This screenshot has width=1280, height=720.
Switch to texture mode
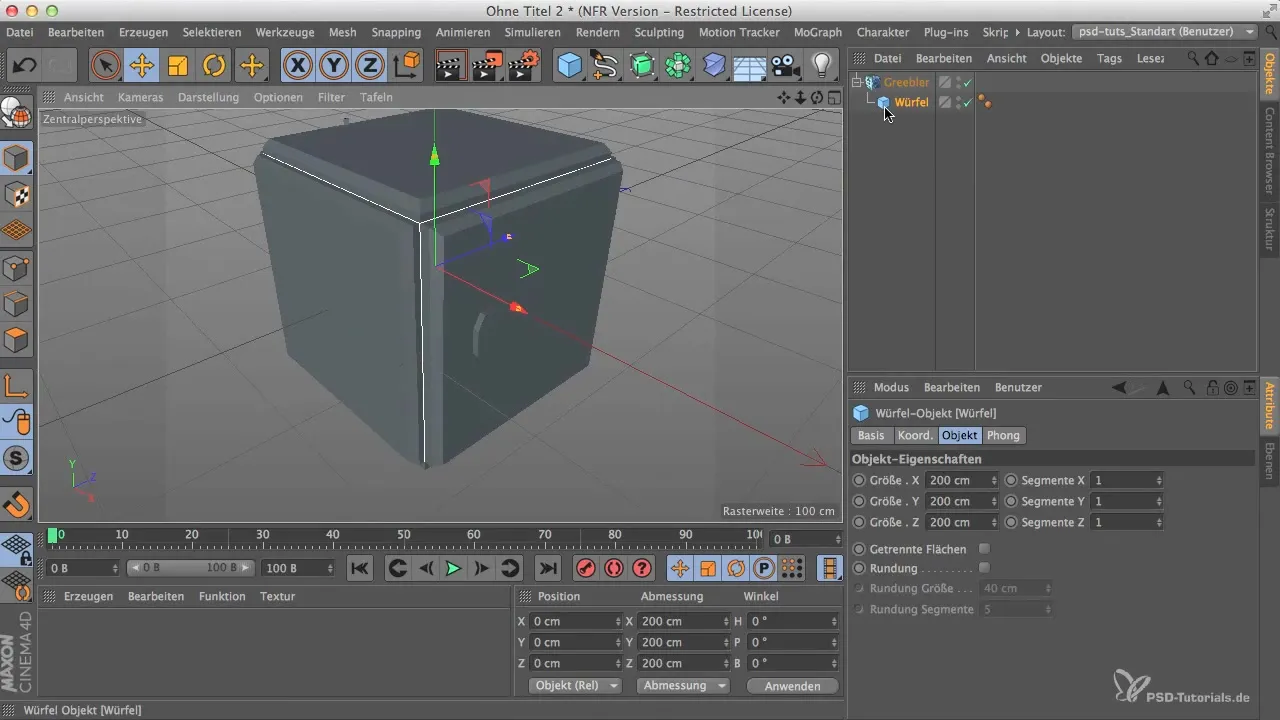17,195
